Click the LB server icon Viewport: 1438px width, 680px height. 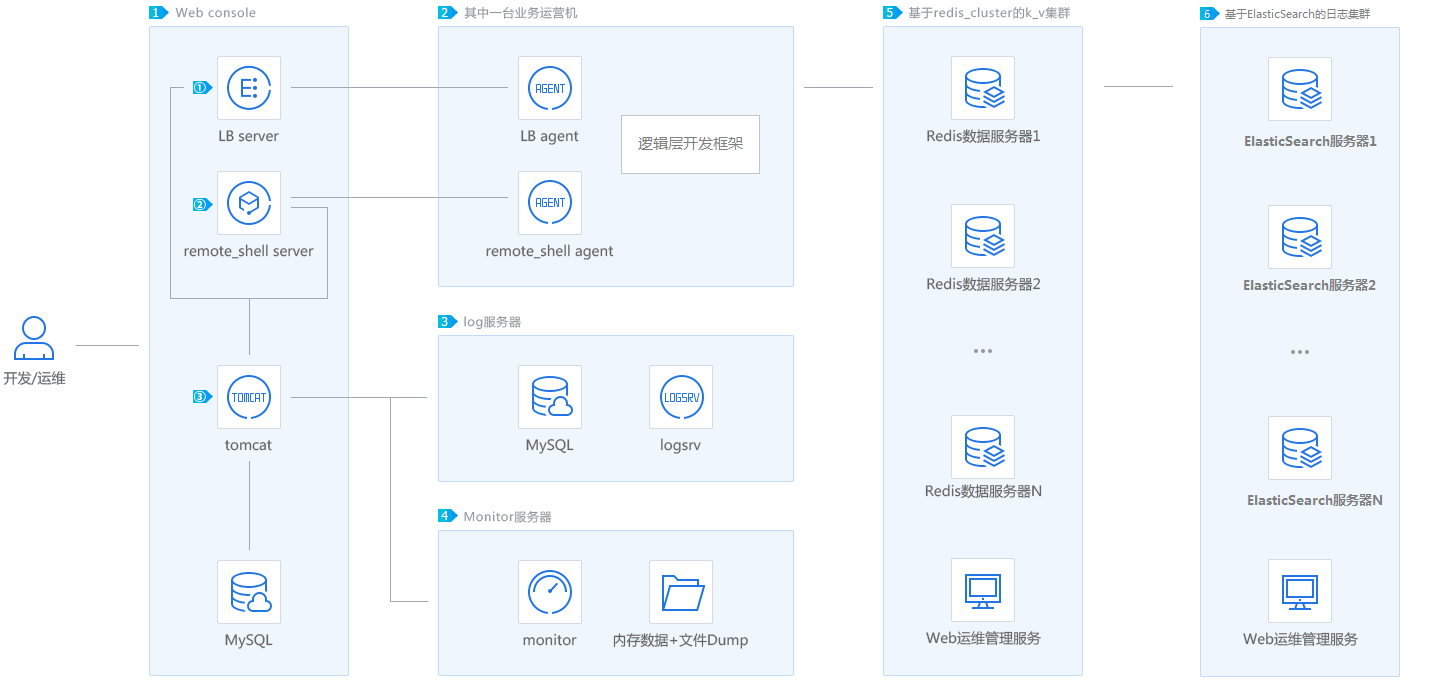(x=248, y=88)
